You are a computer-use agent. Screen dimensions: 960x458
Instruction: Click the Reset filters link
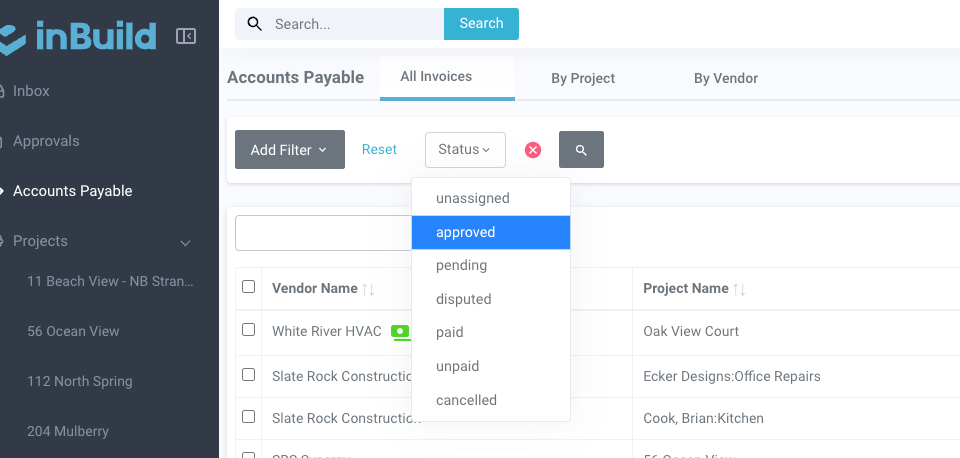[379, 150]
